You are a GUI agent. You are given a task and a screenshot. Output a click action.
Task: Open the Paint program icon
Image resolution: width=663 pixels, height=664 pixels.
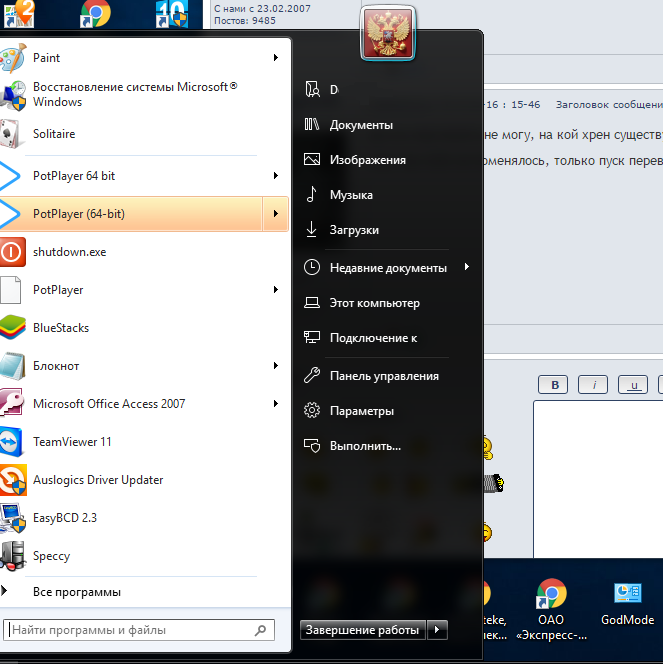(x=13, y=58)
